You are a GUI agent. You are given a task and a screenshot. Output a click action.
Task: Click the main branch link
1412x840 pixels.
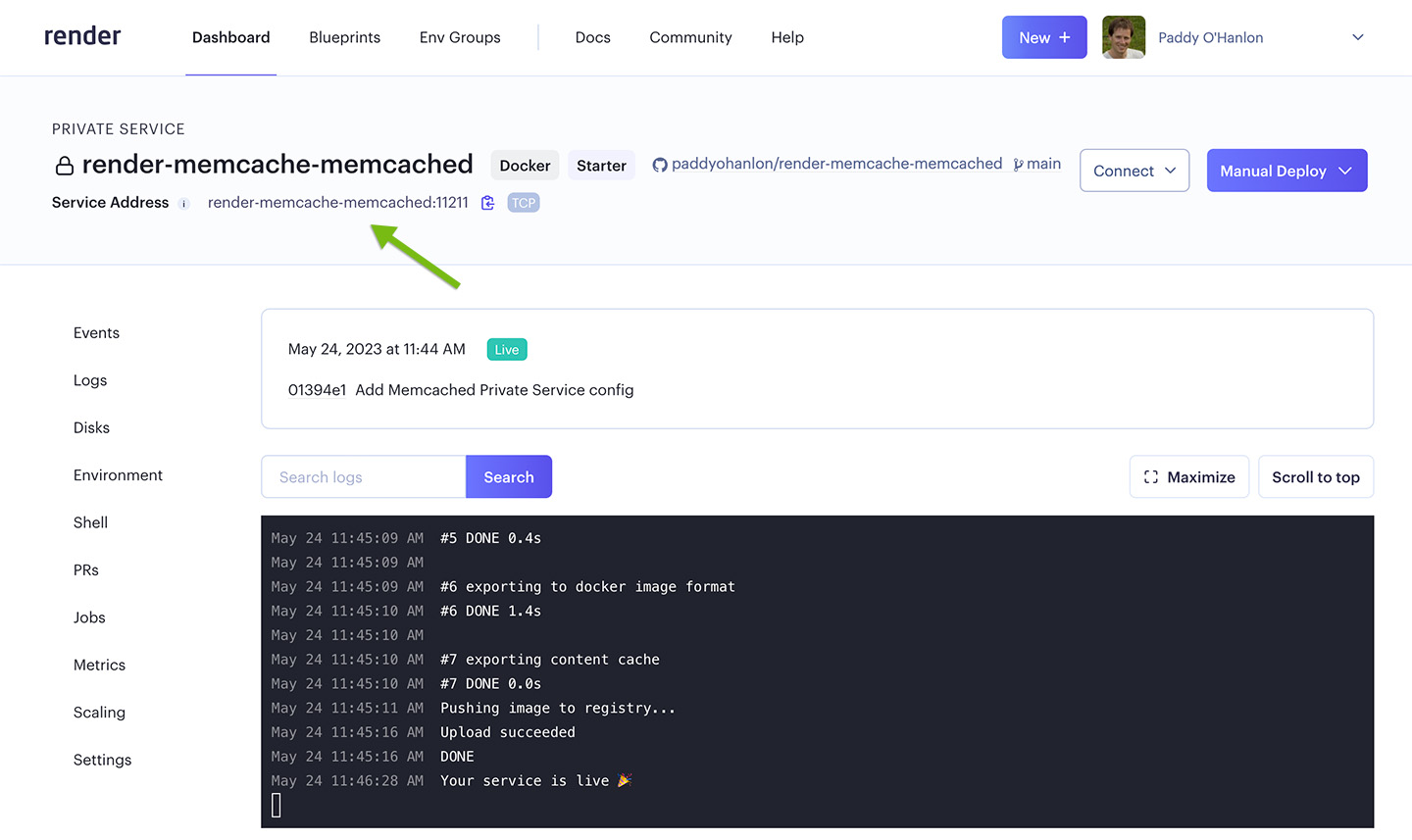(x=1043, y=164)
